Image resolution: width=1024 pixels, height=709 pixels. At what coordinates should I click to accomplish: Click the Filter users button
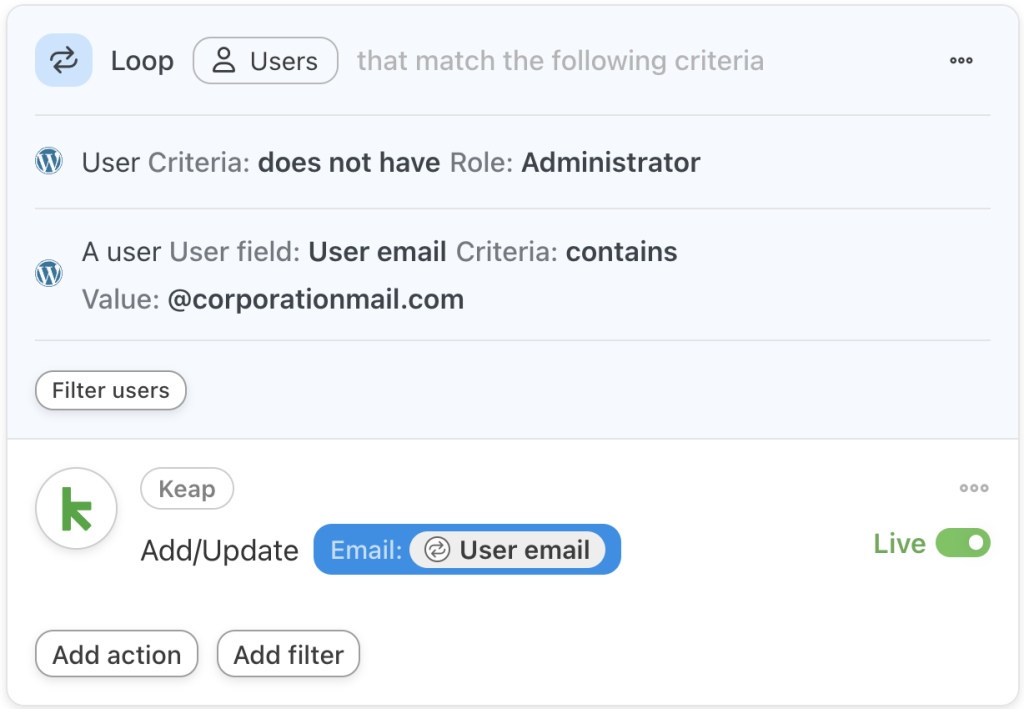pos(110,390)
